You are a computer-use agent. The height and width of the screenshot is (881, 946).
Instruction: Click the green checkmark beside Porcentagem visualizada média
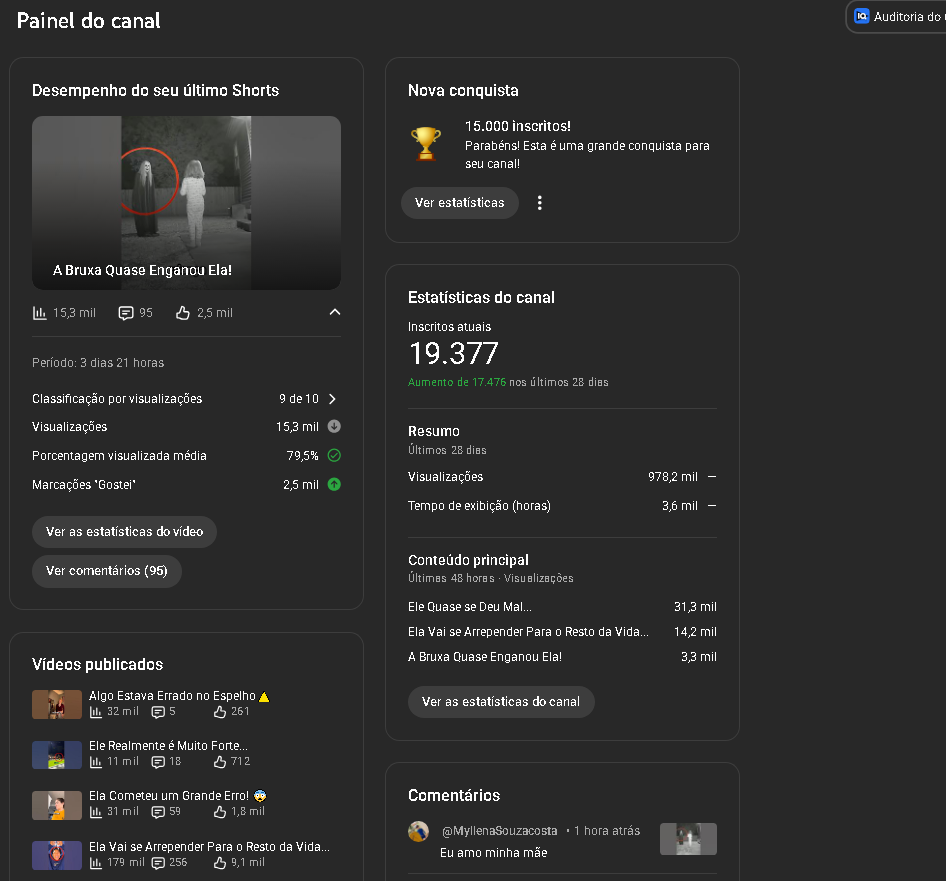334,456
